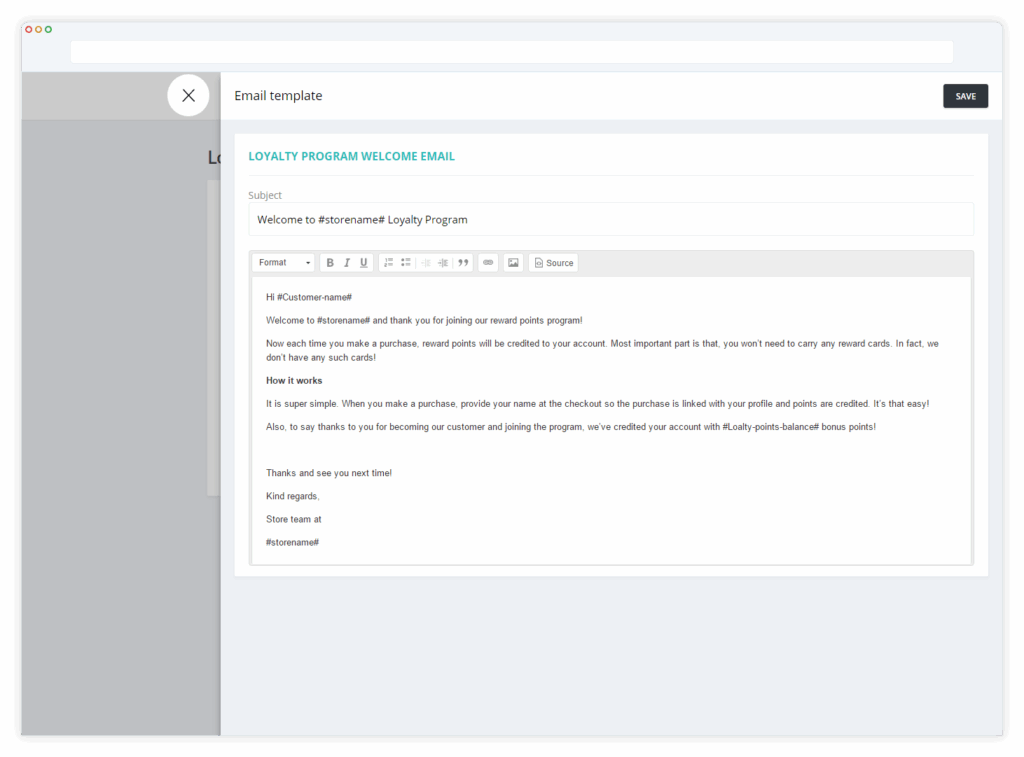1024x757 pixels.
Task: Open the Format dropdown
Action: [283, 263]
